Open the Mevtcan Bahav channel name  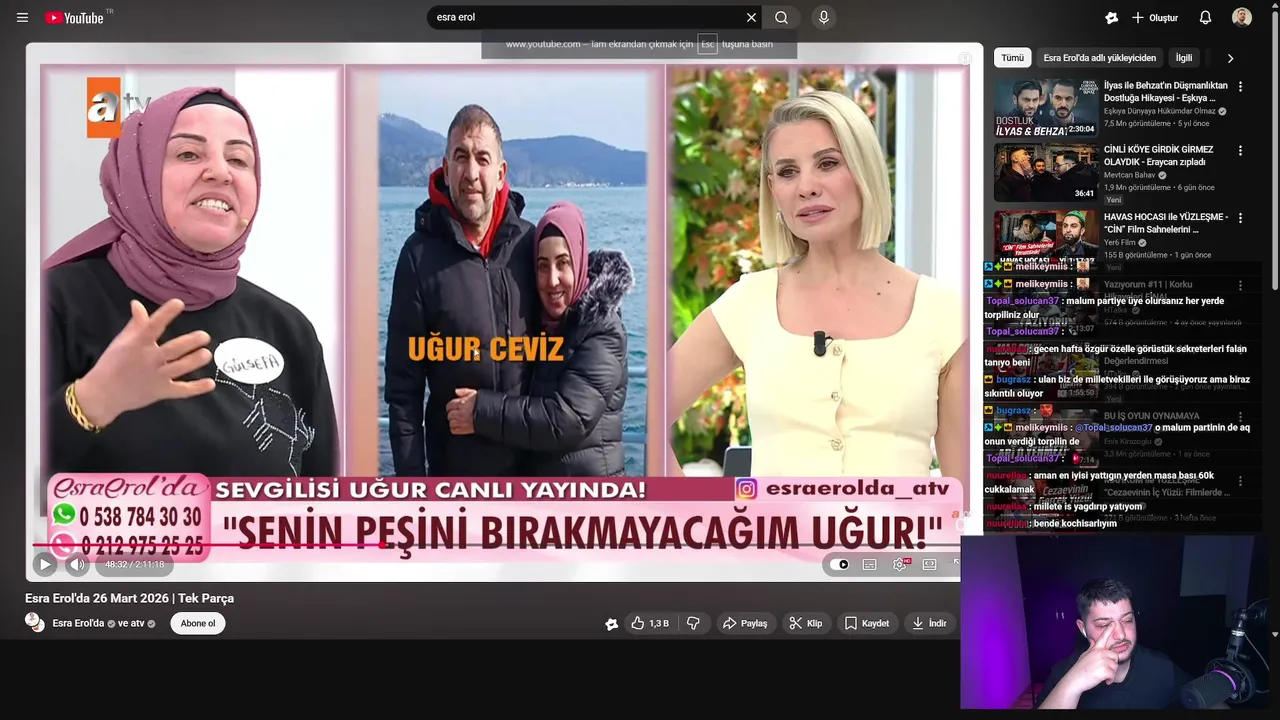(x=1130, y=175)
